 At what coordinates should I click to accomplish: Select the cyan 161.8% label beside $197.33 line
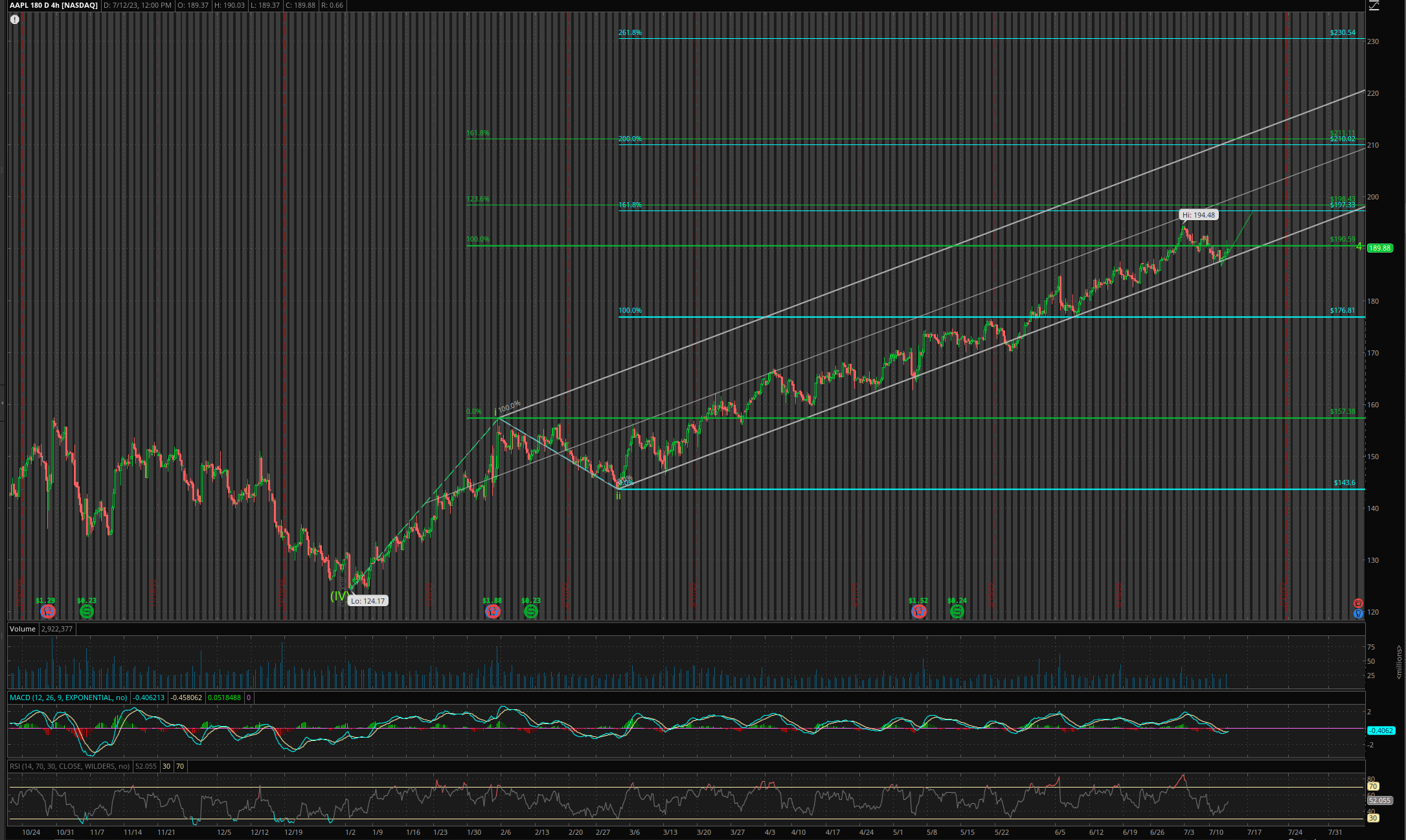tap(630, 205)
